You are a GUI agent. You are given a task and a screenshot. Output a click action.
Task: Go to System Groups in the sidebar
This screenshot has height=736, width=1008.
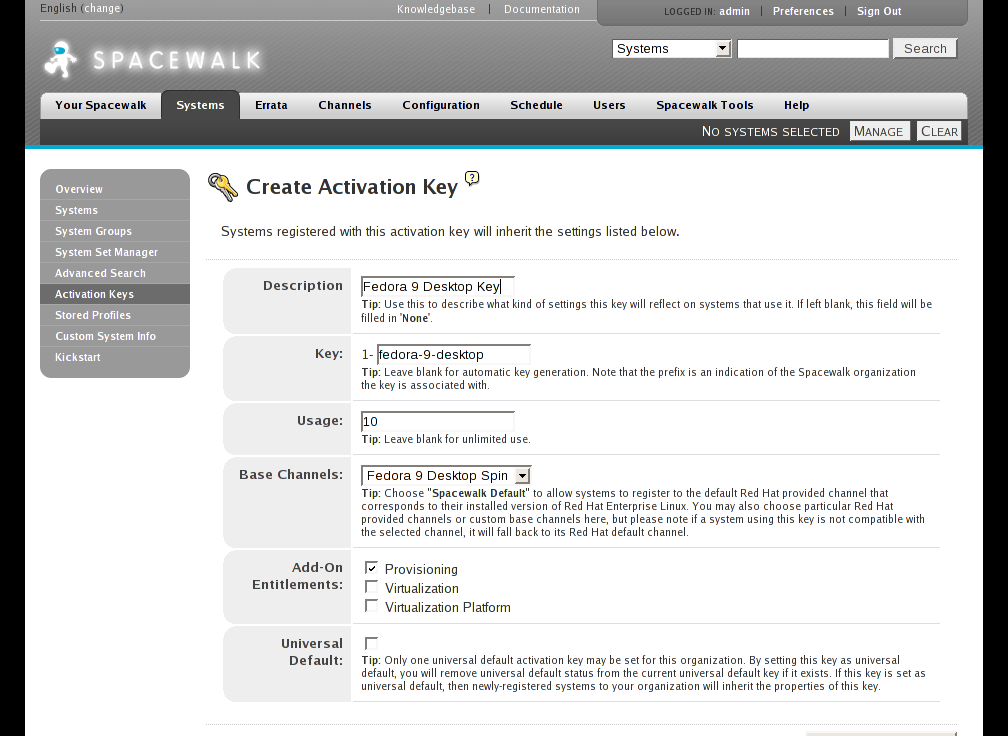click(x=115, y=231)
